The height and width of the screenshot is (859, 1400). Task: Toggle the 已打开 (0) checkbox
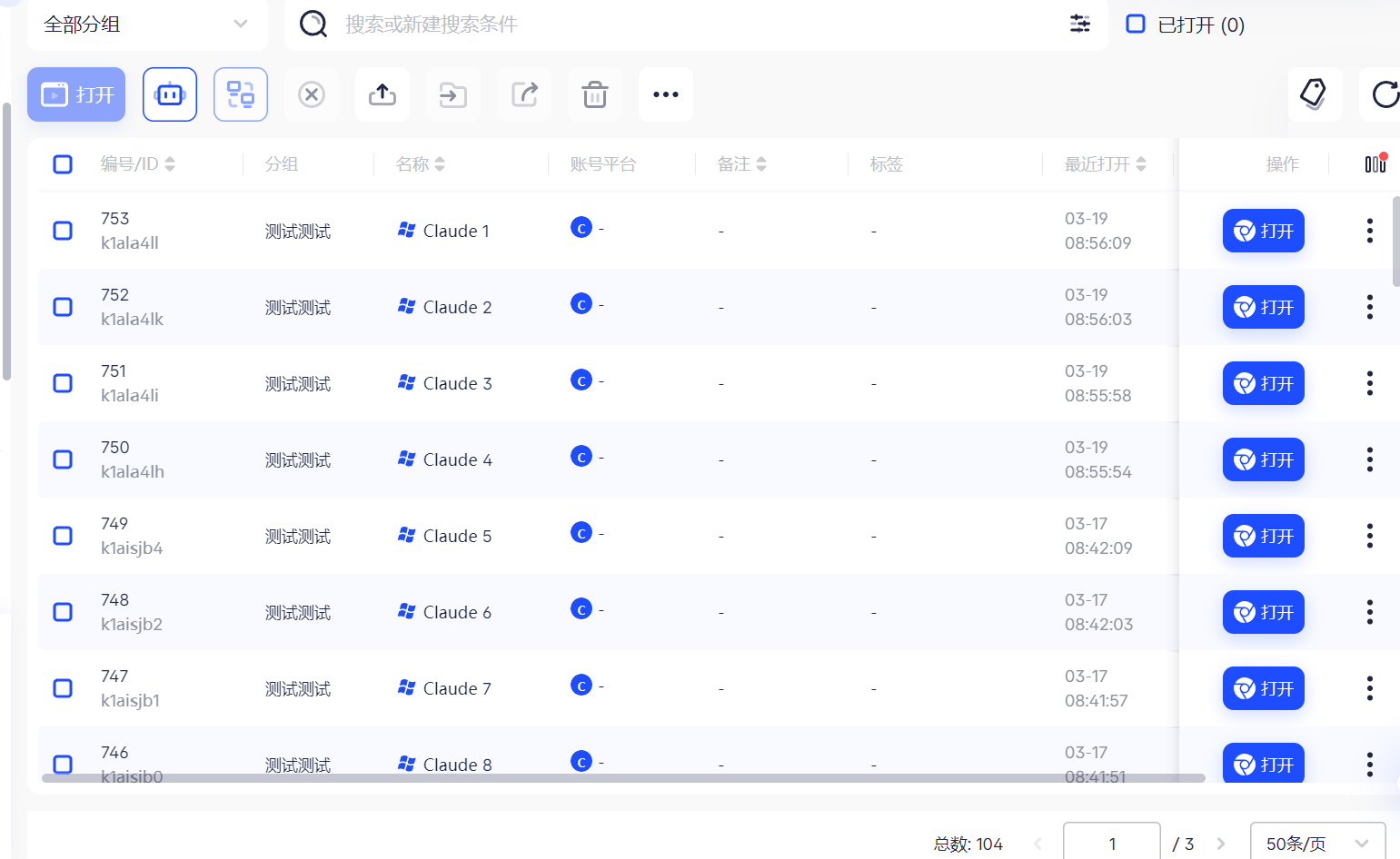[x=1136, y=24]
